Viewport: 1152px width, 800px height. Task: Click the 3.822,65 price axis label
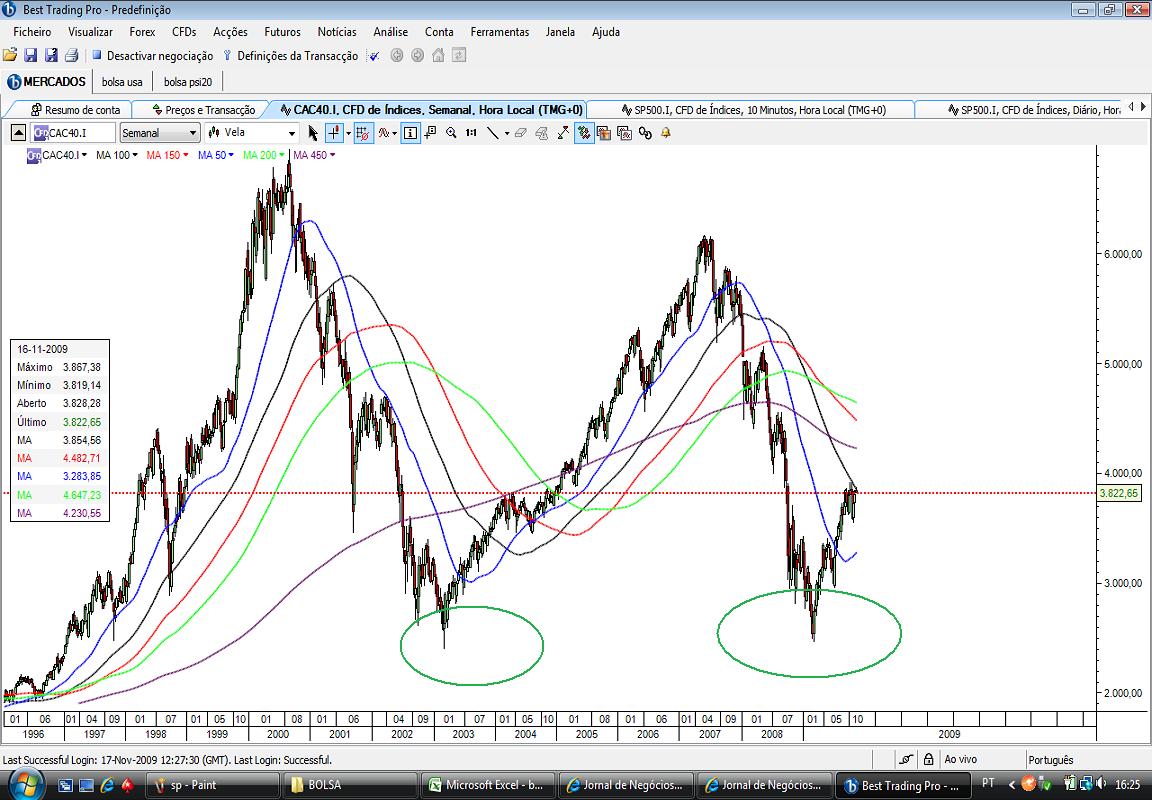click(x=1119, y=494)
